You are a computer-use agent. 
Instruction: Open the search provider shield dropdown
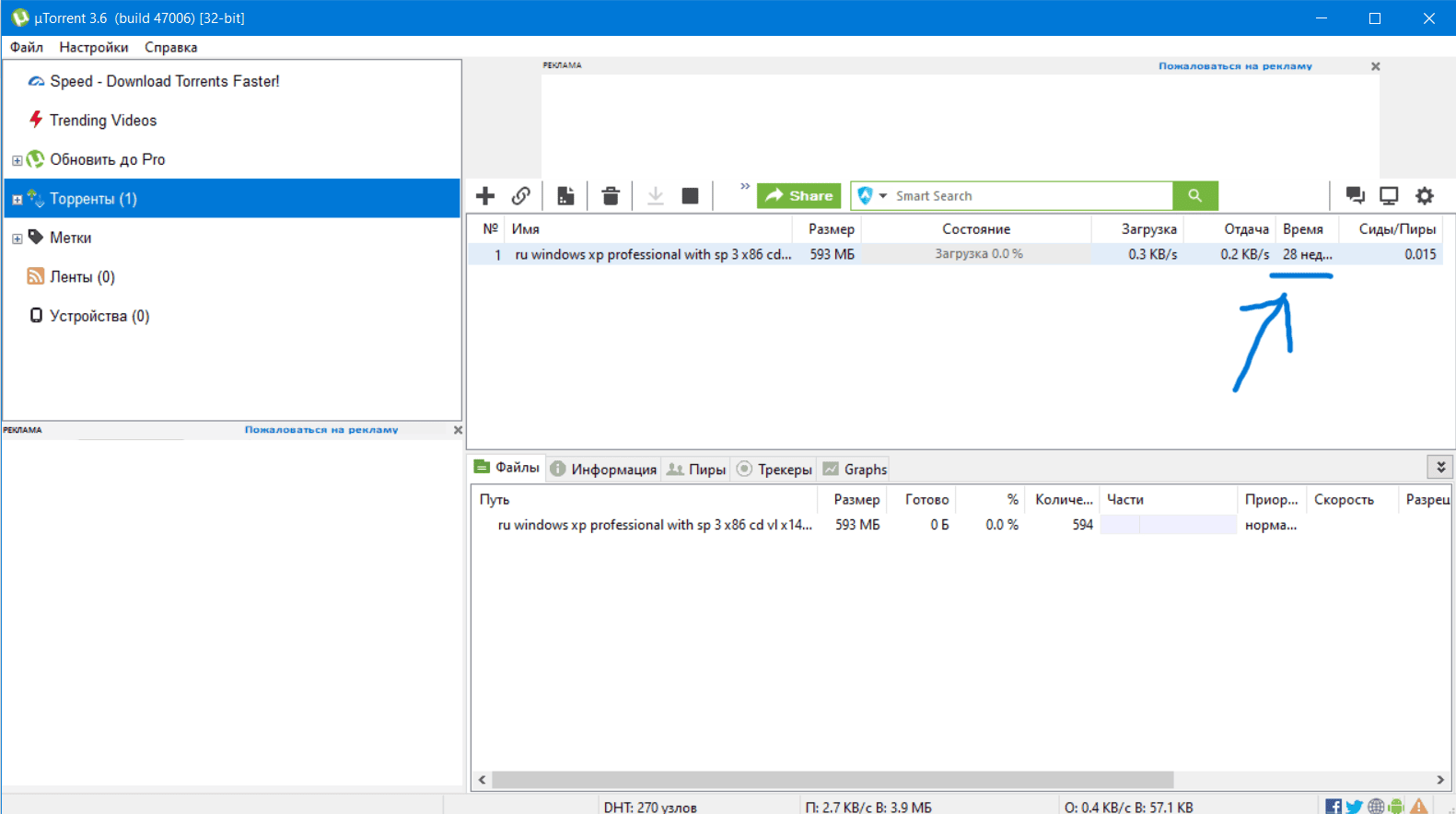click(871, 195)
